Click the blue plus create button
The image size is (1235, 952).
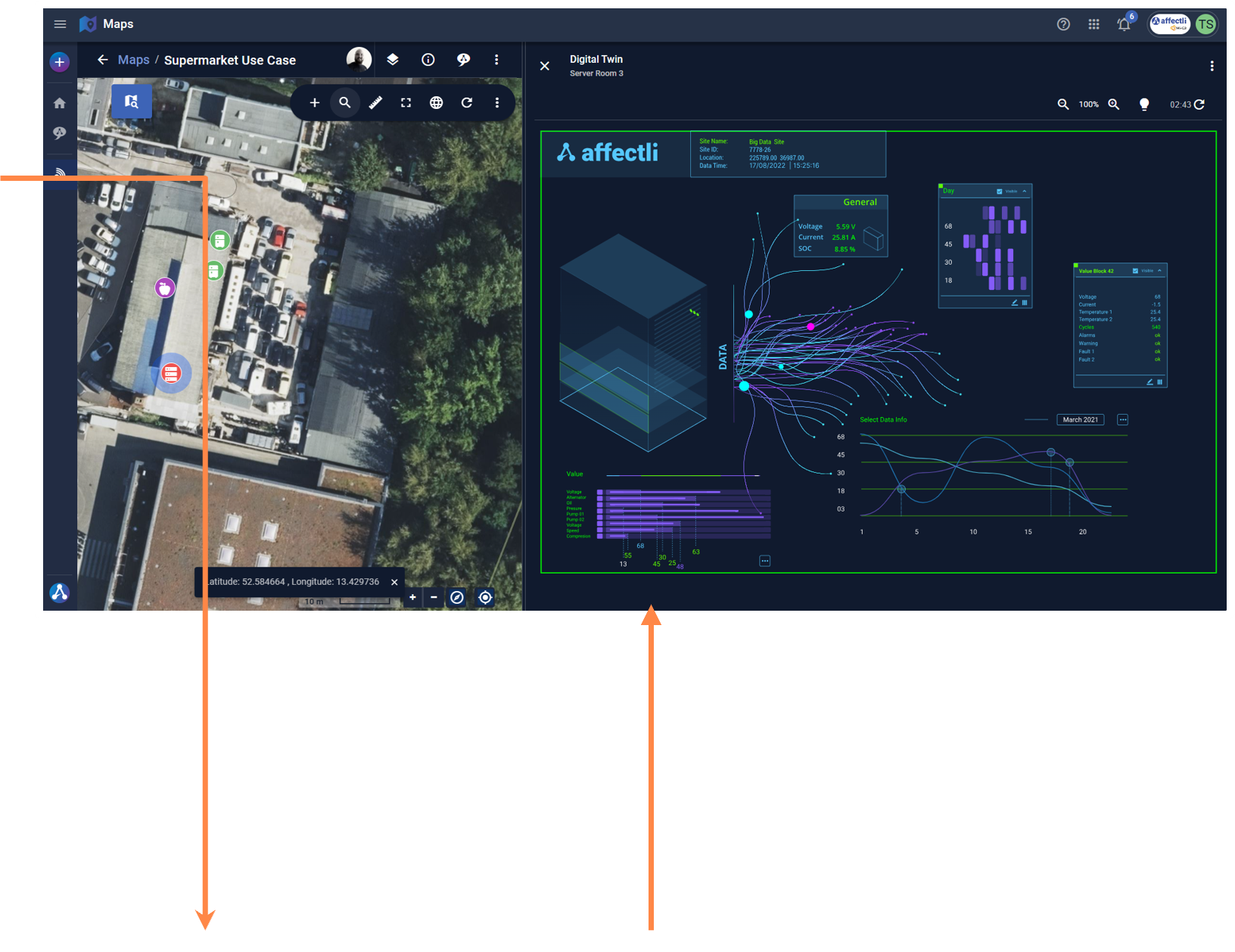pos(60,62)
